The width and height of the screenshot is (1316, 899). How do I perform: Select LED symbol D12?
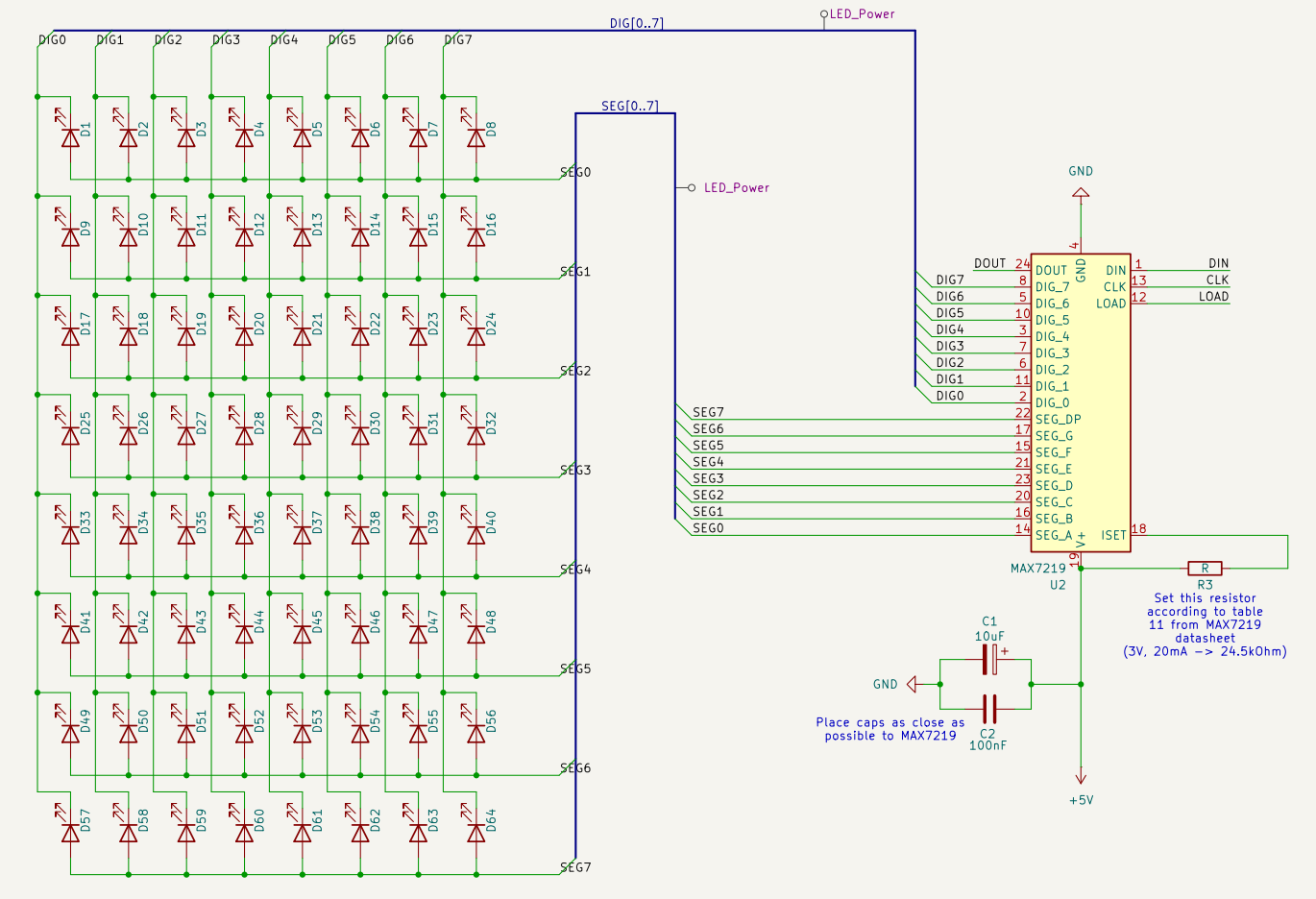point(244,235)
